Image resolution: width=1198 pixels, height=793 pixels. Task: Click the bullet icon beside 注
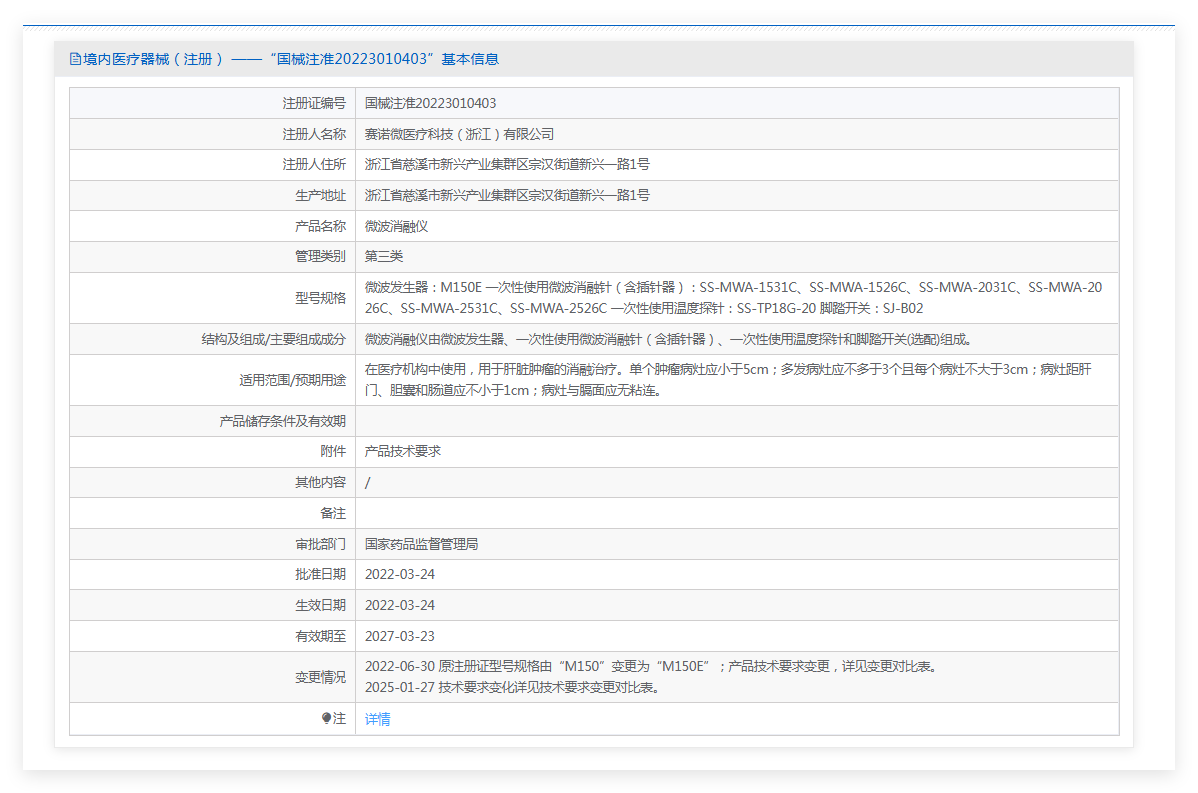tap(327, 719)
